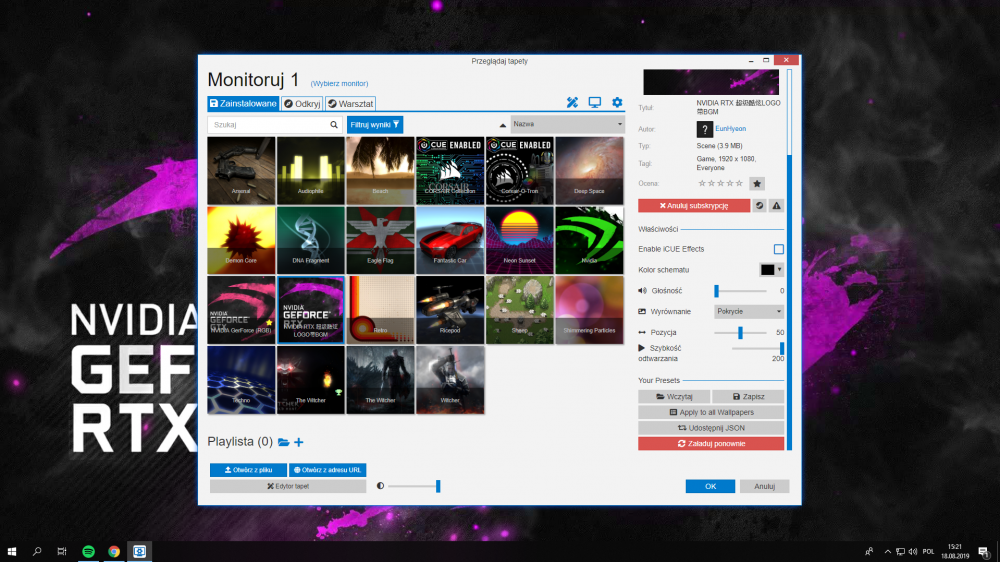Click Szybkość odtwarzania slider
Viewport: 1000px width, 562px height.
click(x=758, y=348)
